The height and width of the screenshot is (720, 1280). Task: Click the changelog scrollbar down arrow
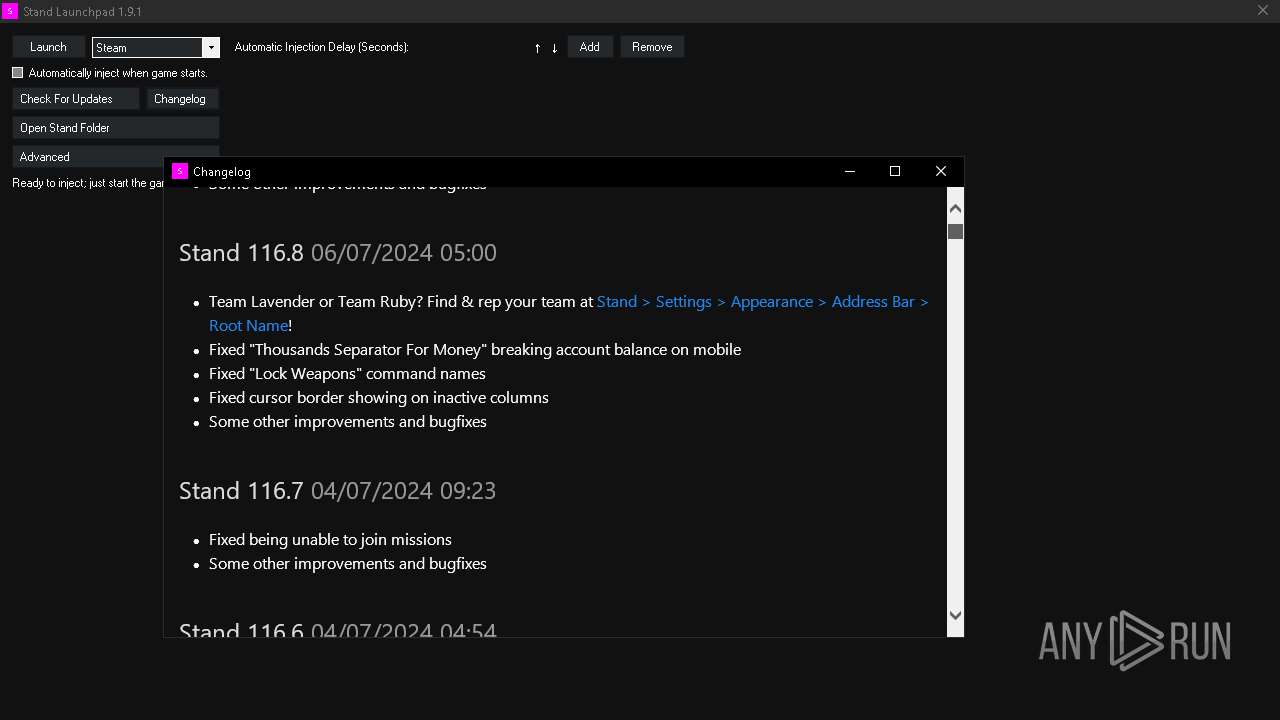tap(955, 616)
